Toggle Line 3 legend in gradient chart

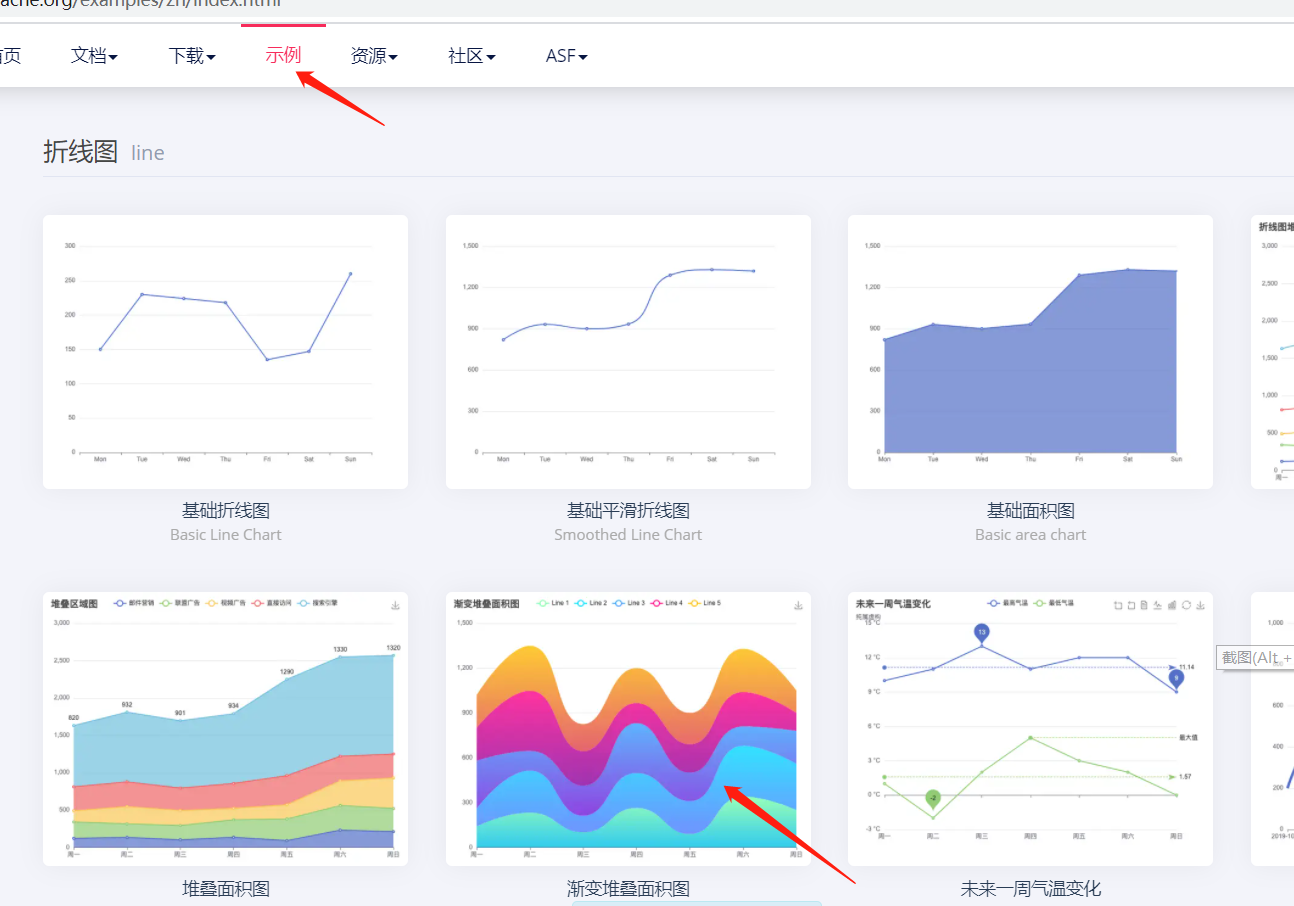(x=628, y=603)
